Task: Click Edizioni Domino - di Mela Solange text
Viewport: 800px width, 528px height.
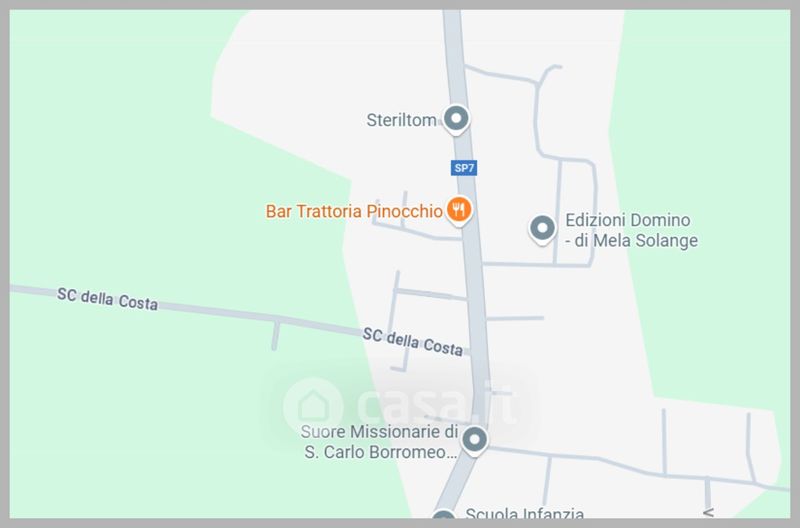Action: (631, 230)
